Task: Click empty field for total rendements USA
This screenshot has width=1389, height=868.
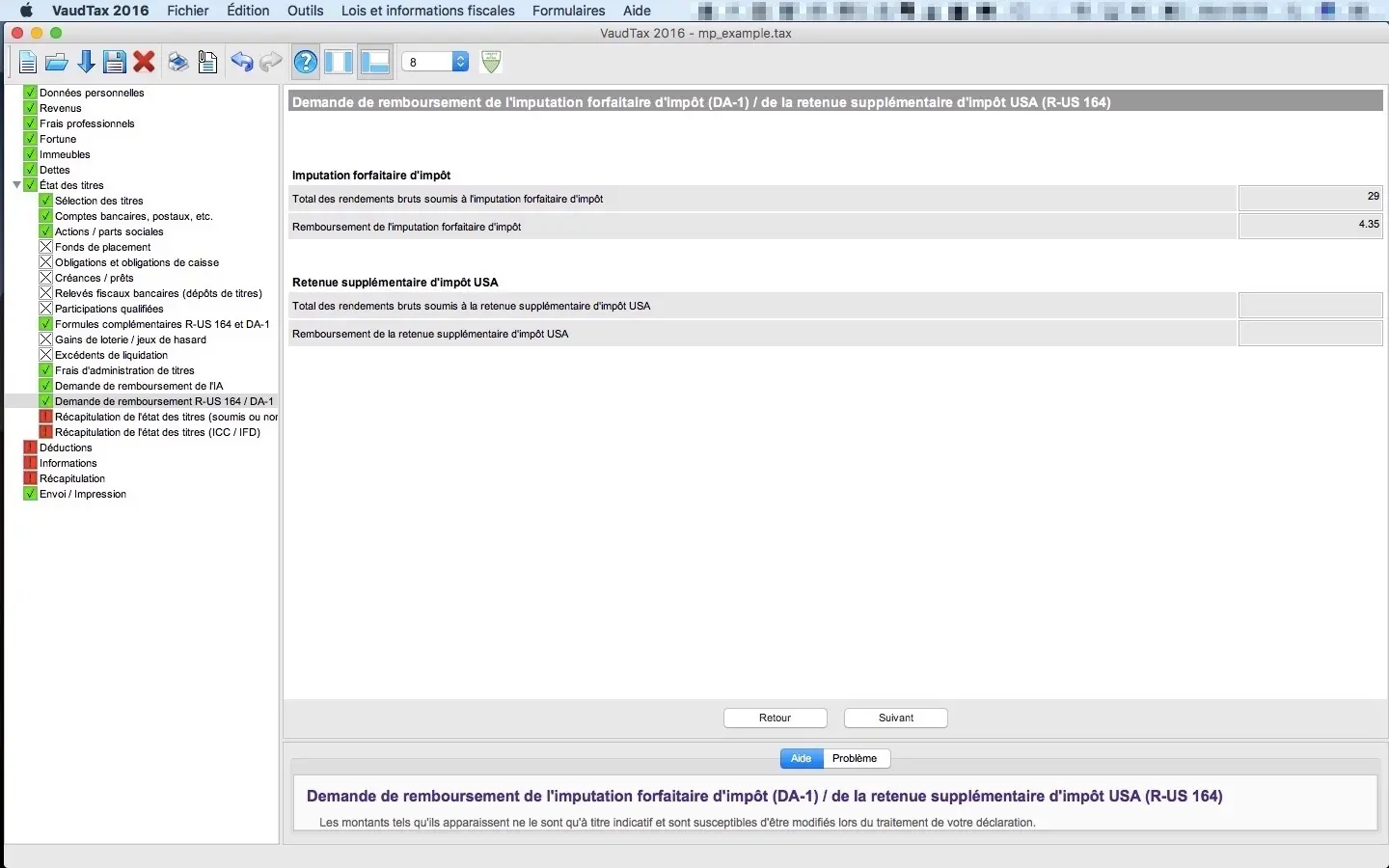Action: point(1311,305)
